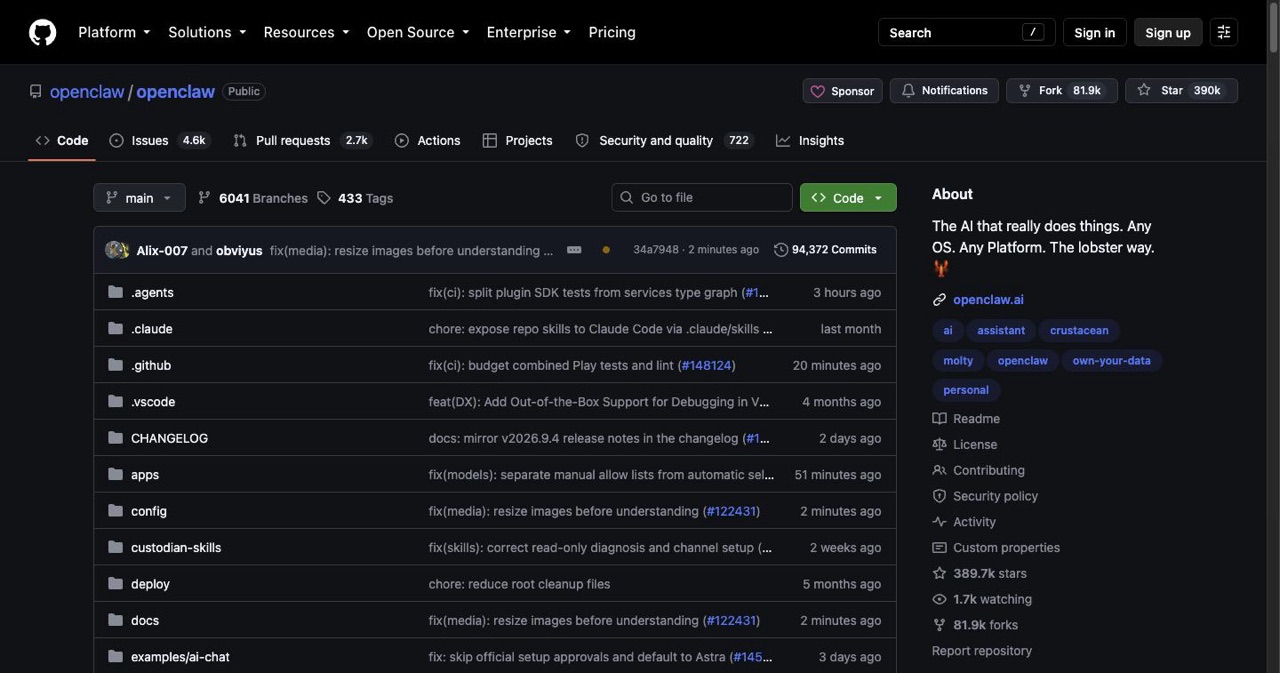Click Report repository link

982,651
